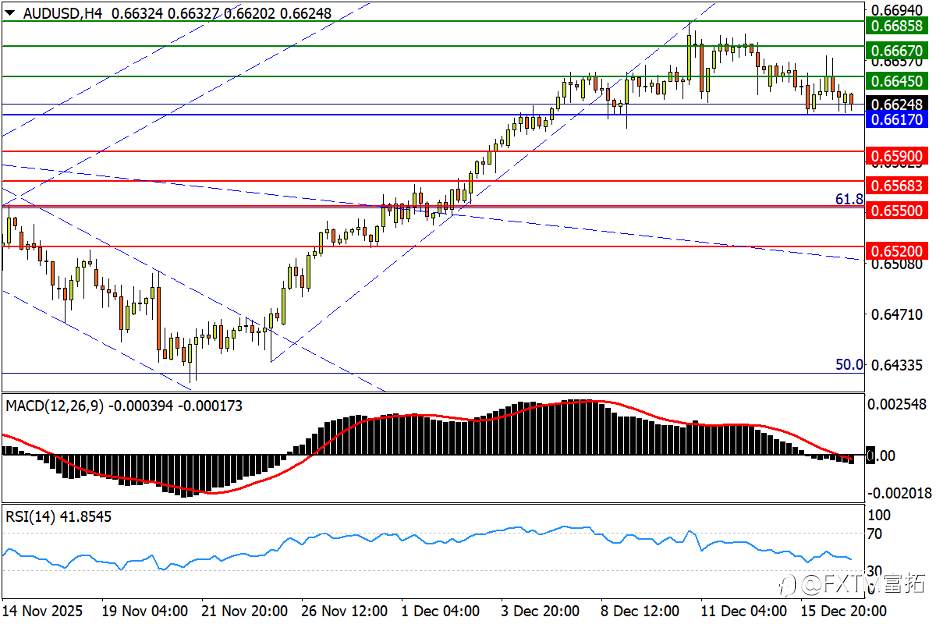
Task: Click the MACD -0.002018 scale value
Action: 899,493
